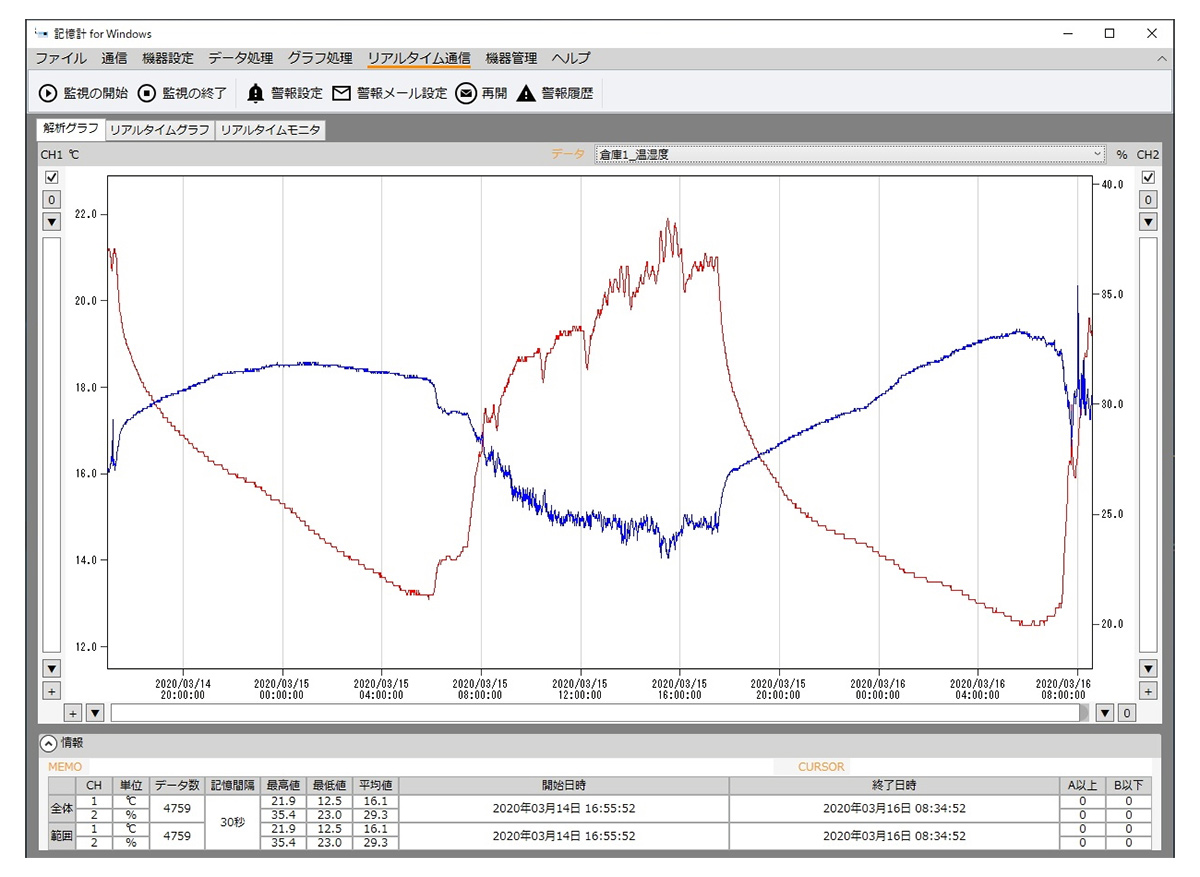Open the 倉庫1_温湿度 data dropdown
This screenshot has height=877, width=1200.
click(849, 154)
